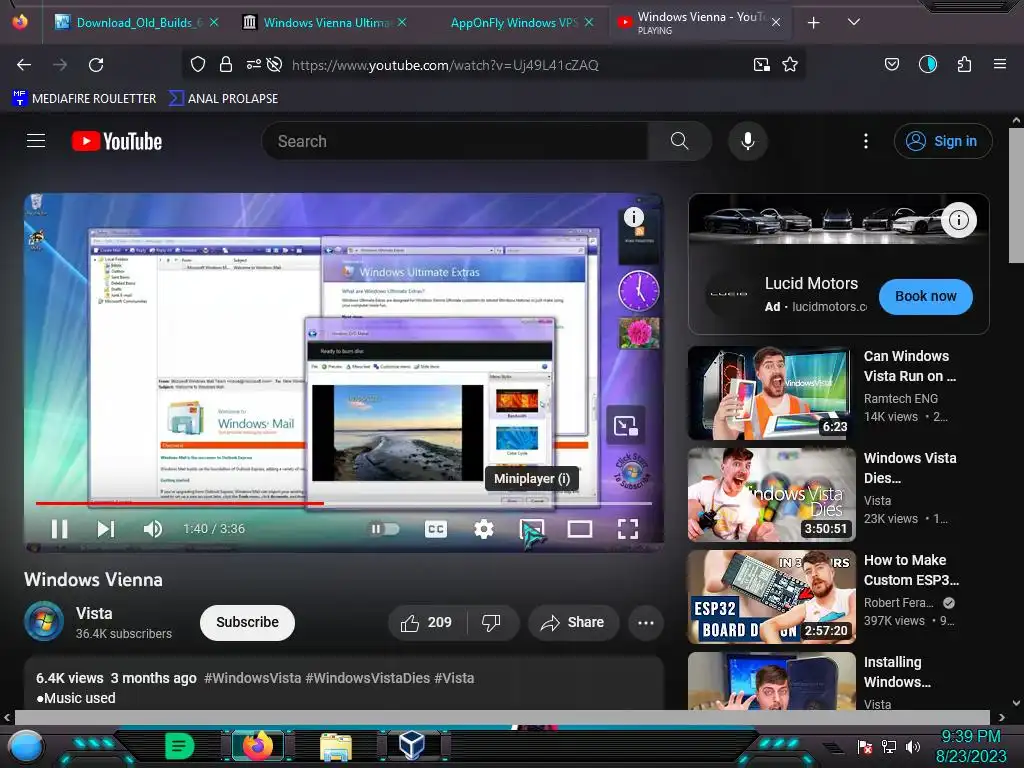This screenshot has width=1024, height=768.
Task: Open a new browser tab
Action: point(813,23)
